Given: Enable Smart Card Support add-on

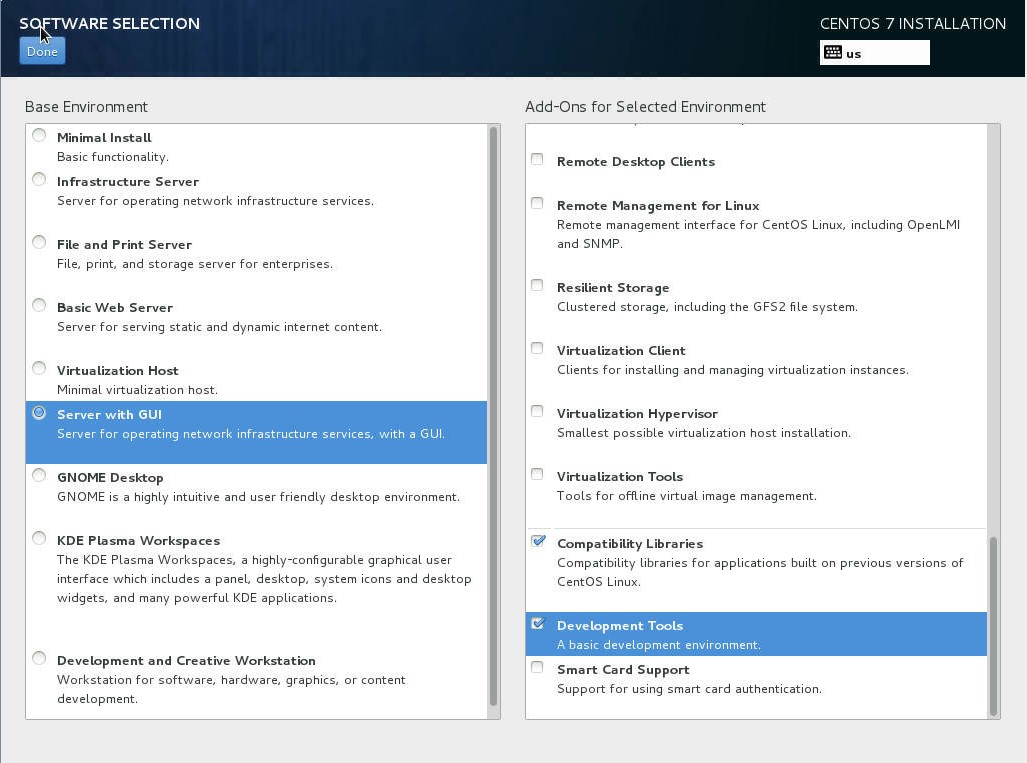Looking at the screenshot, I should click(x=538, y=668).
